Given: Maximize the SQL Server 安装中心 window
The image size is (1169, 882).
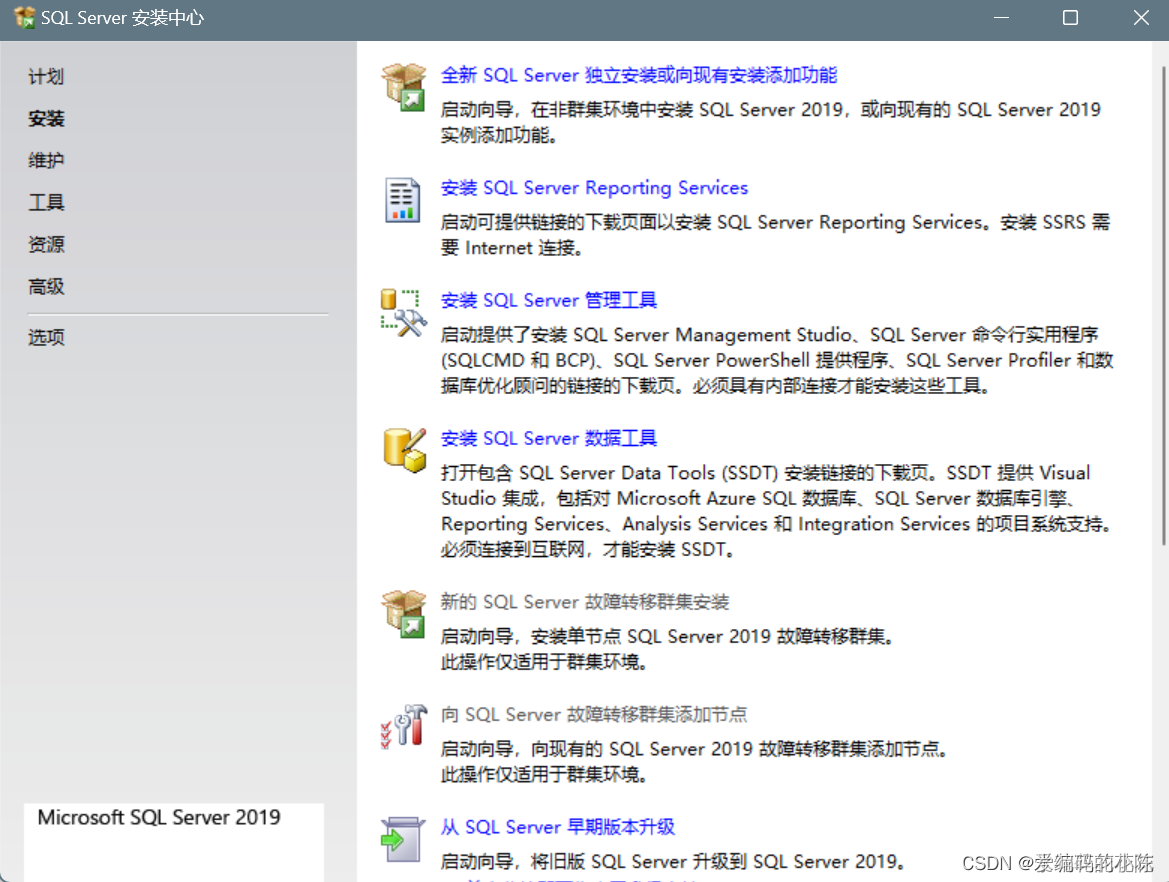Looking at the screenshot, I should (1070, 17).
